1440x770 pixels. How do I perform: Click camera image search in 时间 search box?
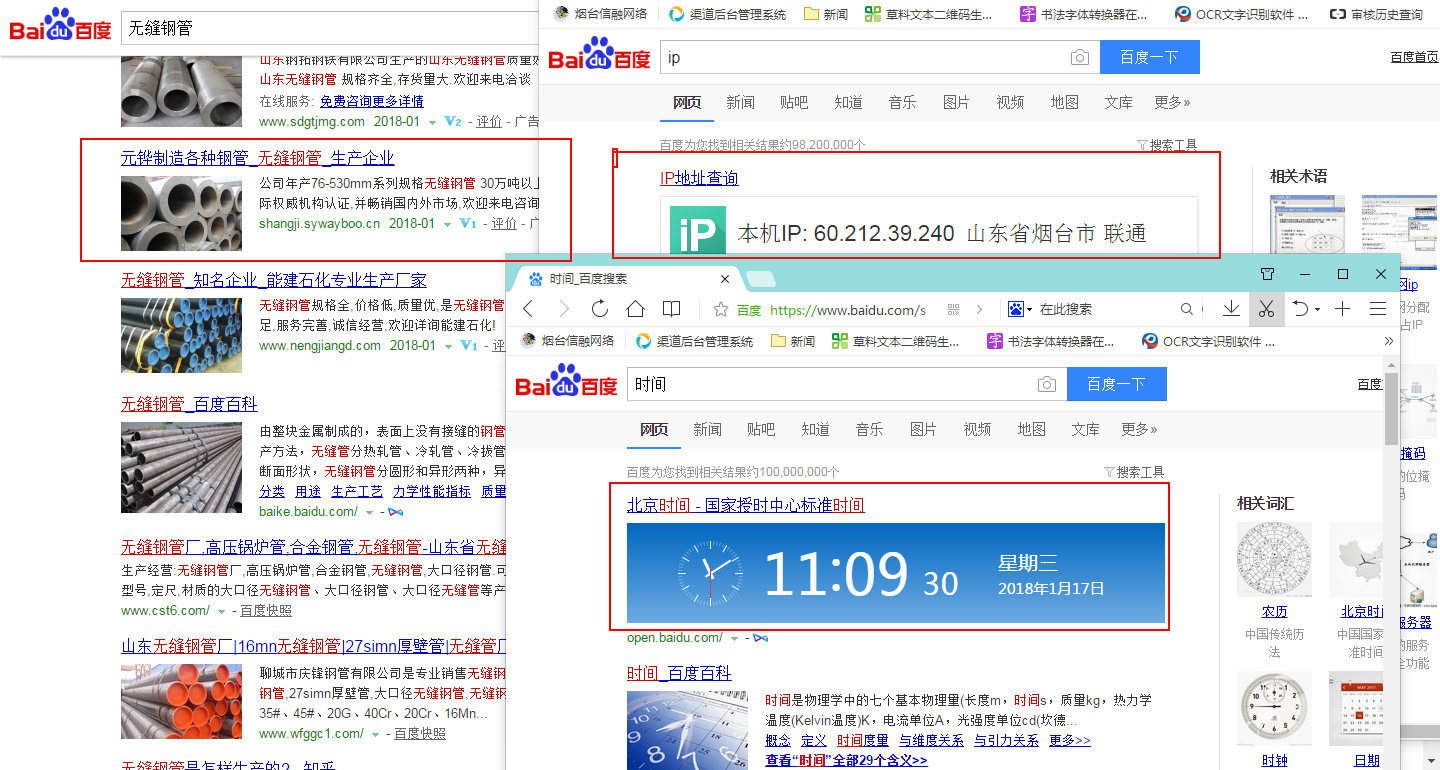coord(1046,385)
